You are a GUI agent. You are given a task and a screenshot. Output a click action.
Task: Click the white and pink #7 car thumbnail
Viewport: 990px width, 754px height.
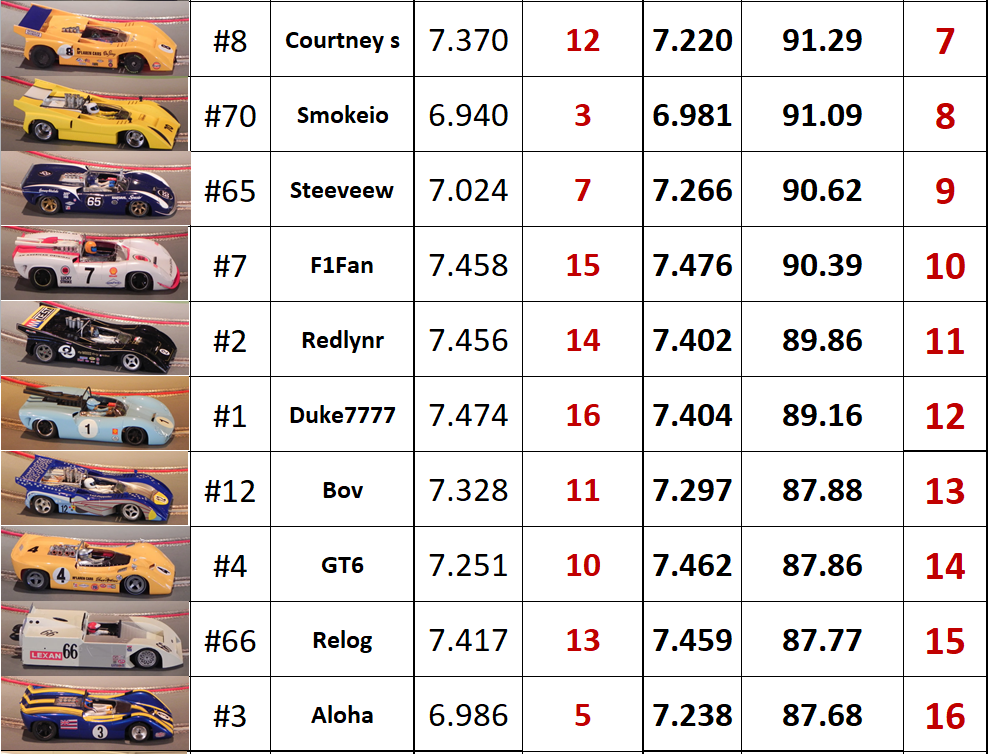[94, 264]
